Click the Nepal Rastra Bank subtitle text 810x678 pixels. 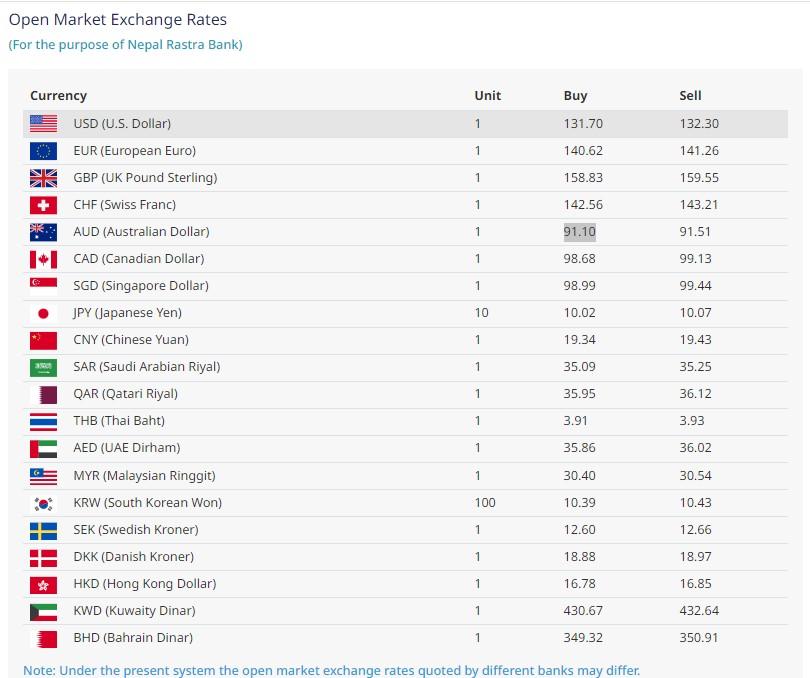[125, 44]
